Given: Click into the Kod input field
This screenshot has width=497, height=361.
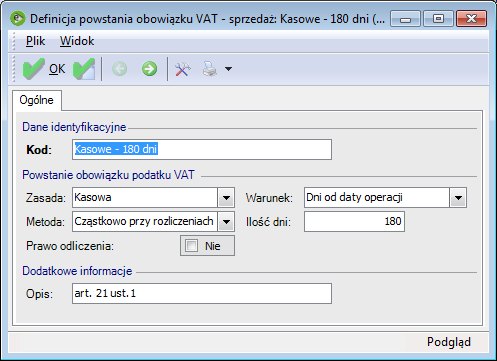Looking at the screenshot, I should point(202,149).
